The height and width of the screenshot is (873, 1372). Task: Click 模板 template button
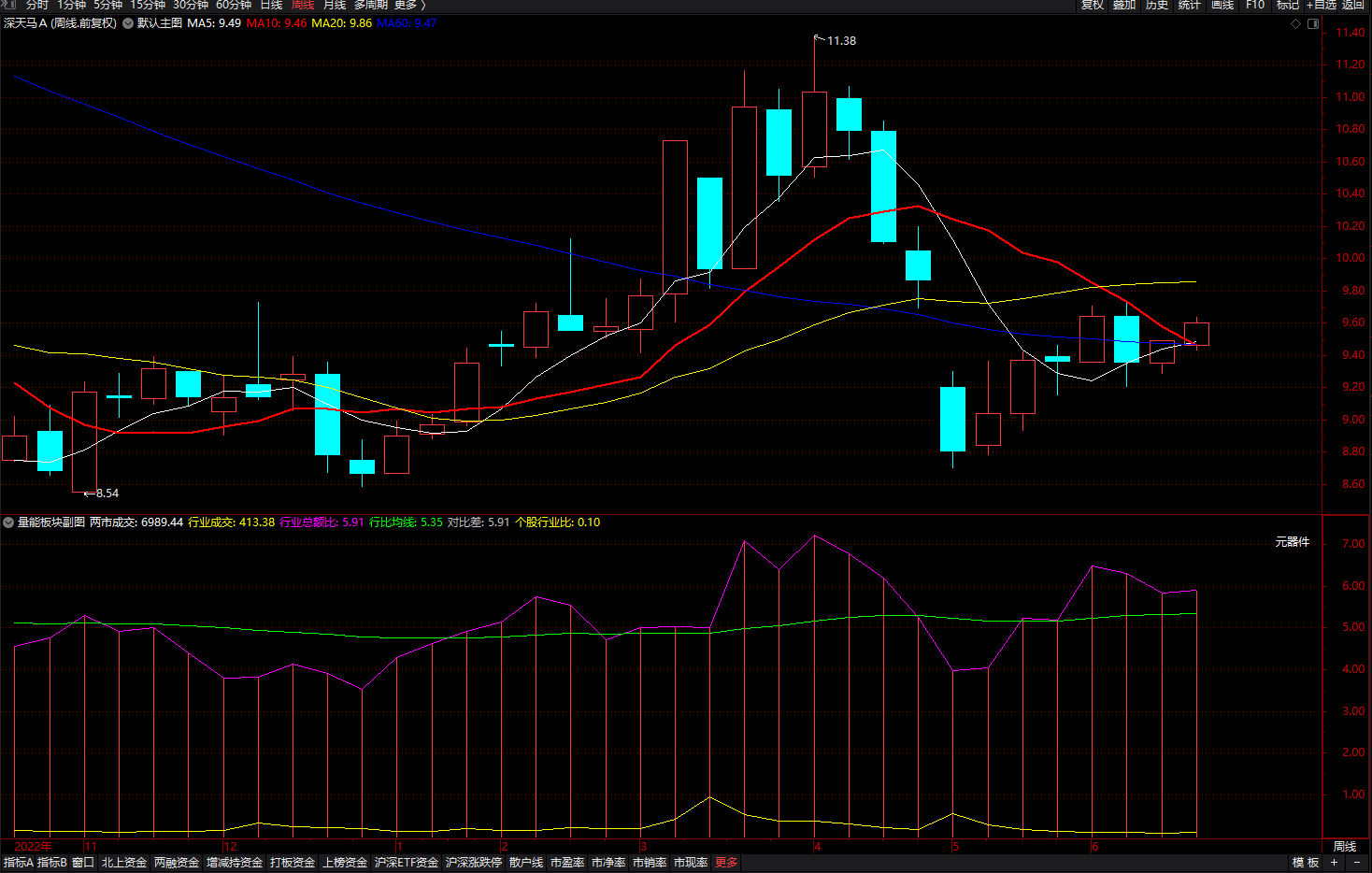click(1306, 863)
